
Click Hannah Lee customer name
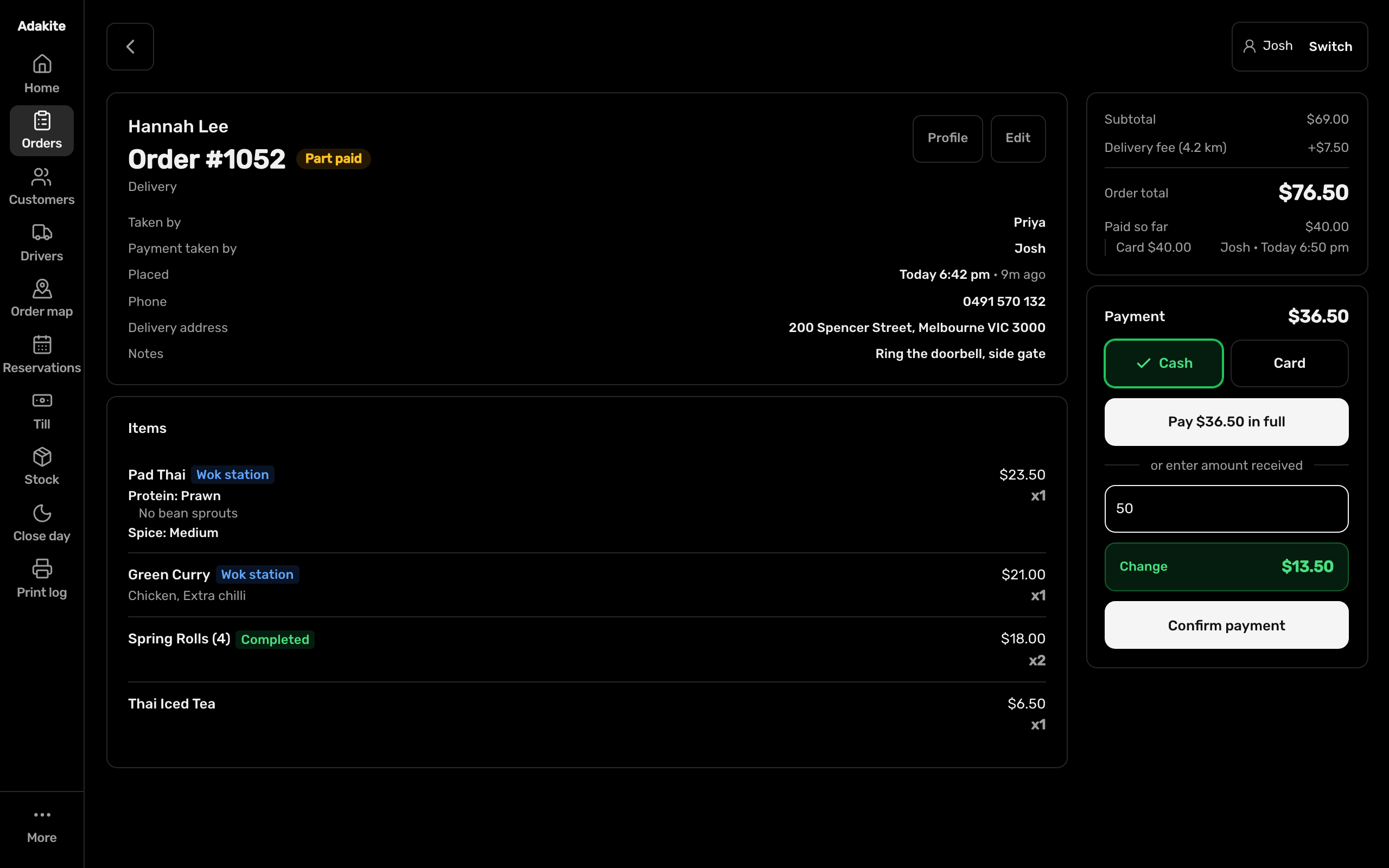coord(178,126)
